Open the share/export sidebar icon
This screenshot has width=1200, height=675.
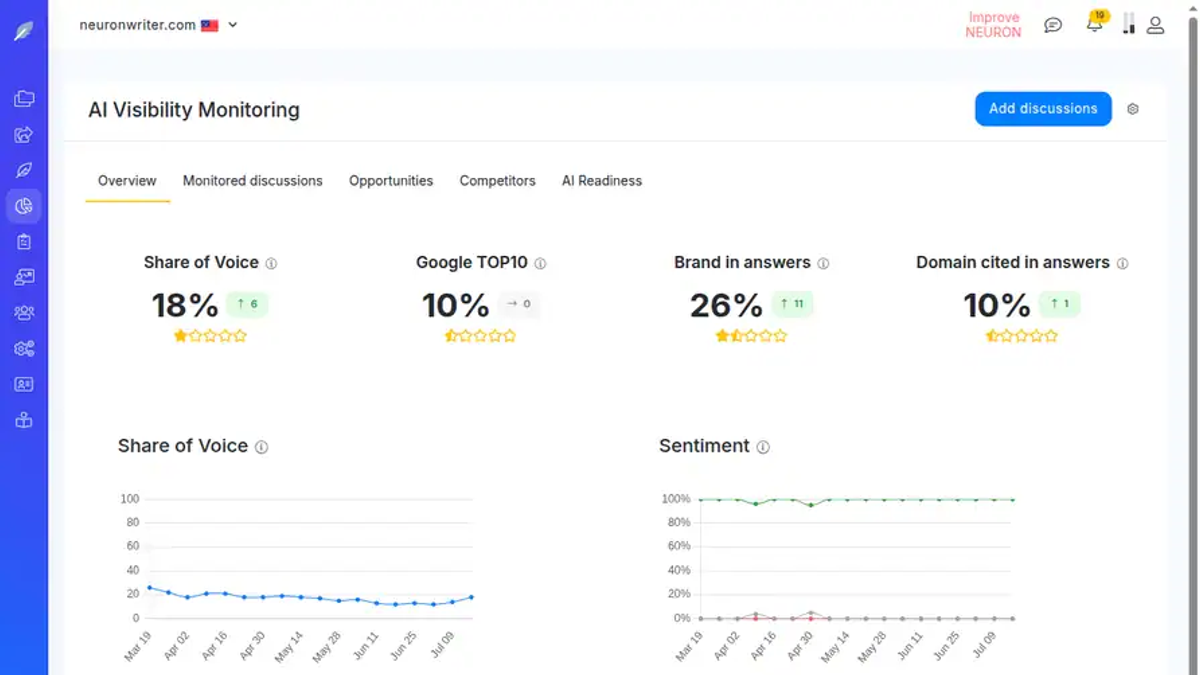[x=24, y=135]
